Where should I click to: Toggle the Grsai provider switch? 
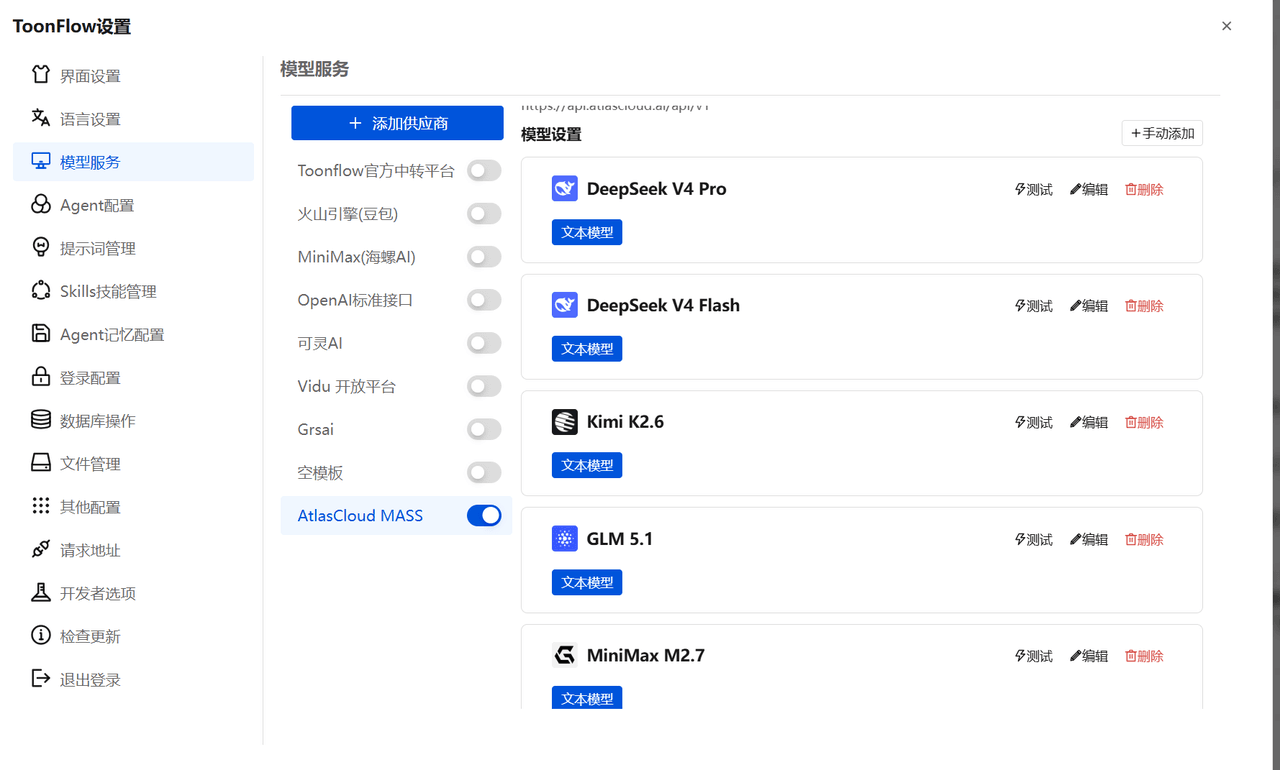coord(484,429)
